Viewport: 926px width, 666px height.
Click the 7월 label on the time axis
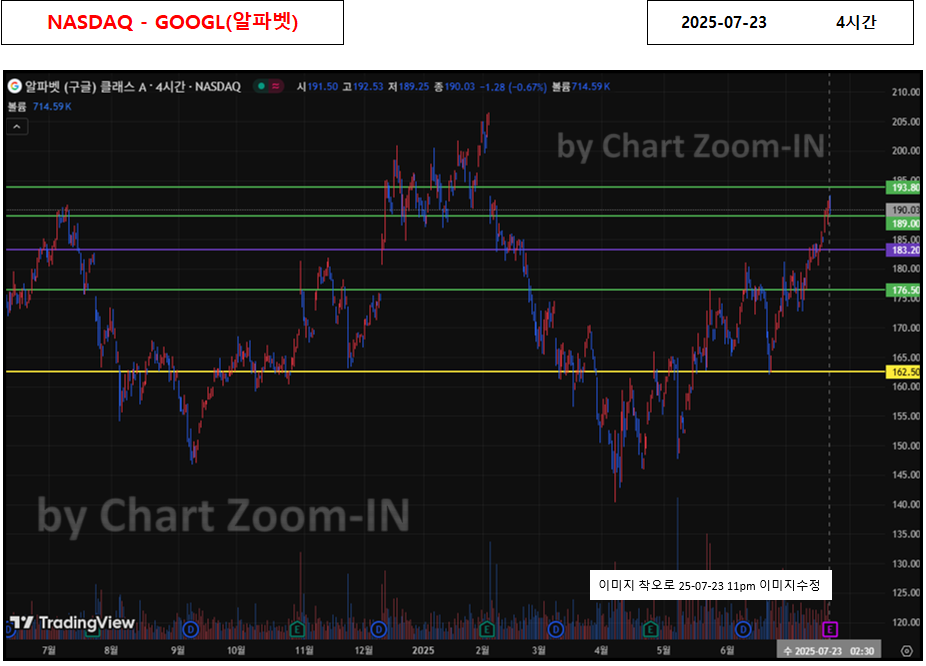pyautogui.click(x=49, y=650)
